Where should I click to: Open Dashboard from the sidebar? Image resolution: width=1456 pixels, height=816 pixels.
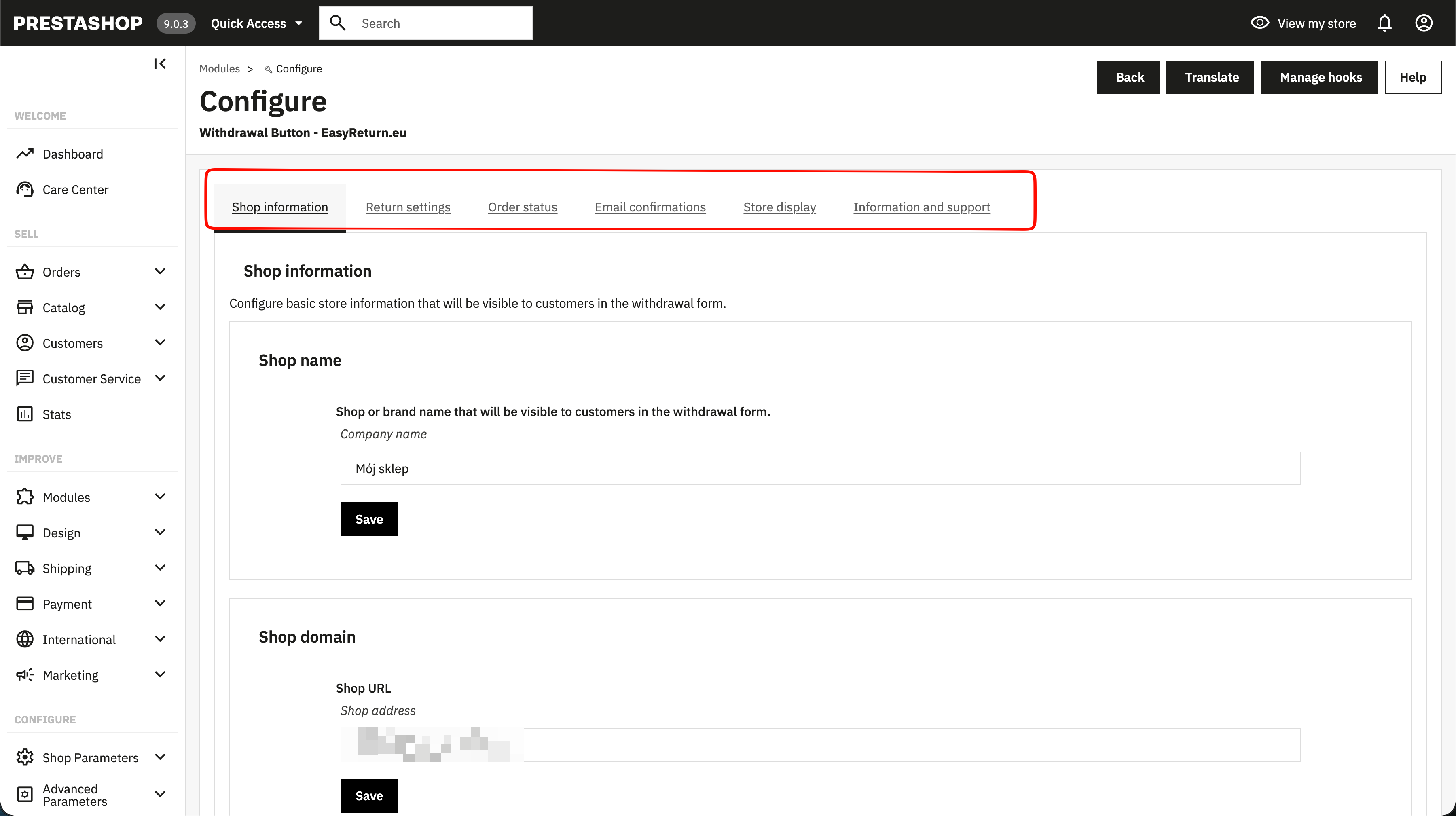tap(72, 154)
